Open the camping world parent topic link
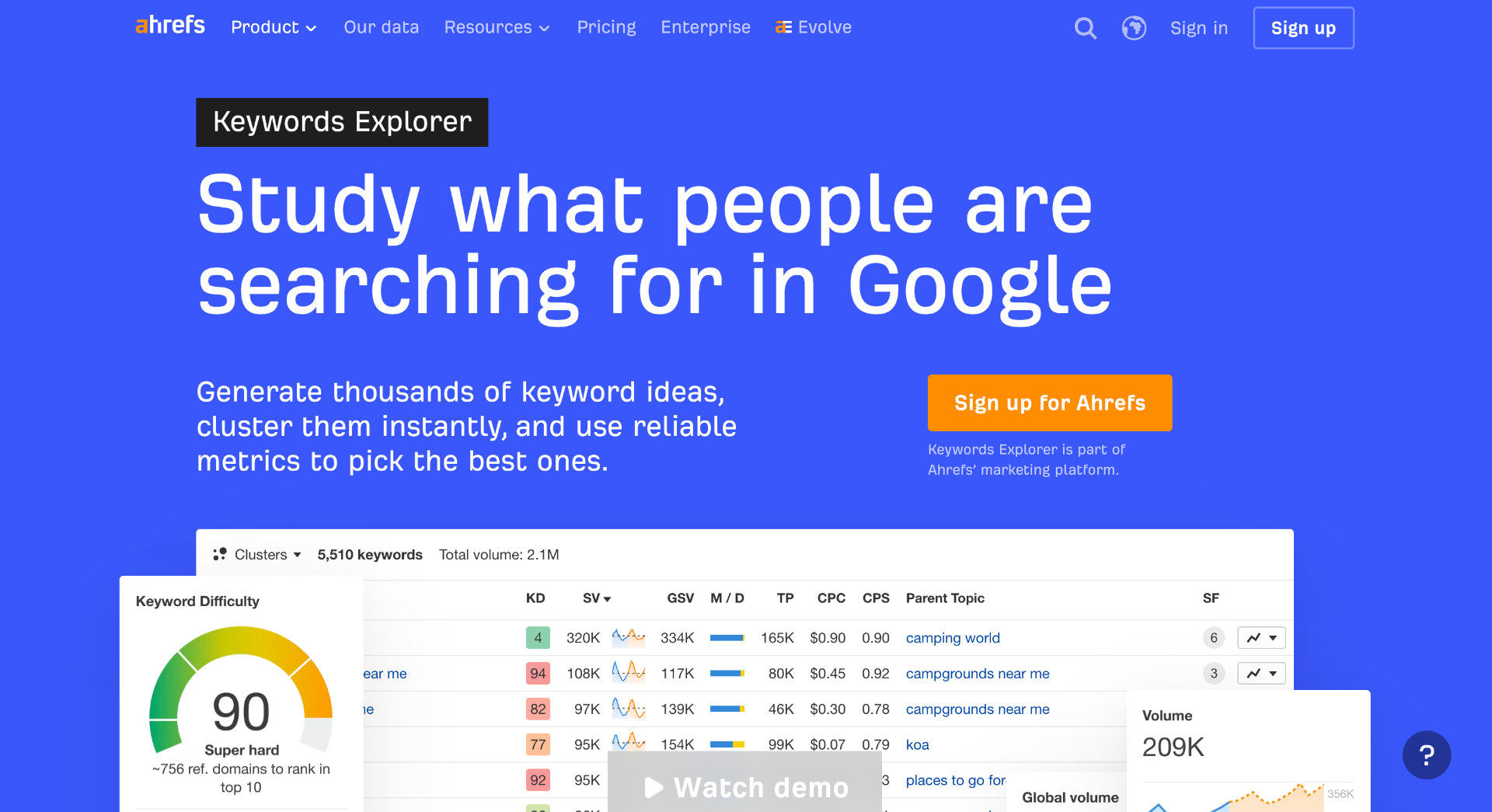 [953, 638]
